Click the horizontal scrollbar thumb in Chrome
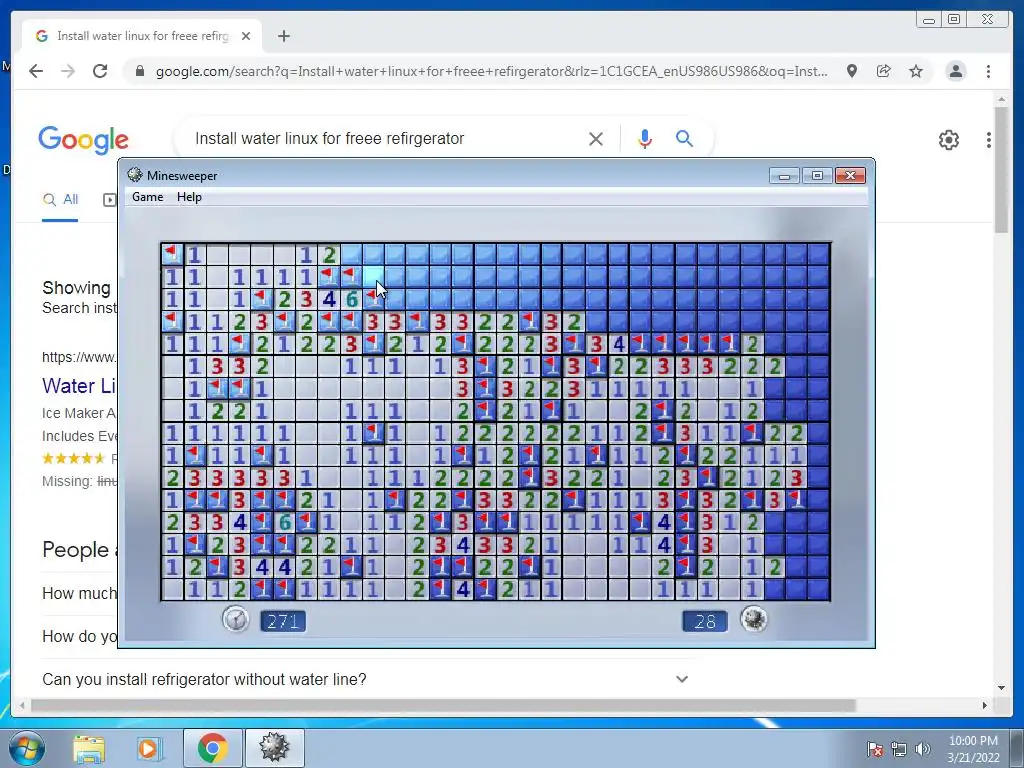Viewport: 1024px width, 768px height. (443, 705)
